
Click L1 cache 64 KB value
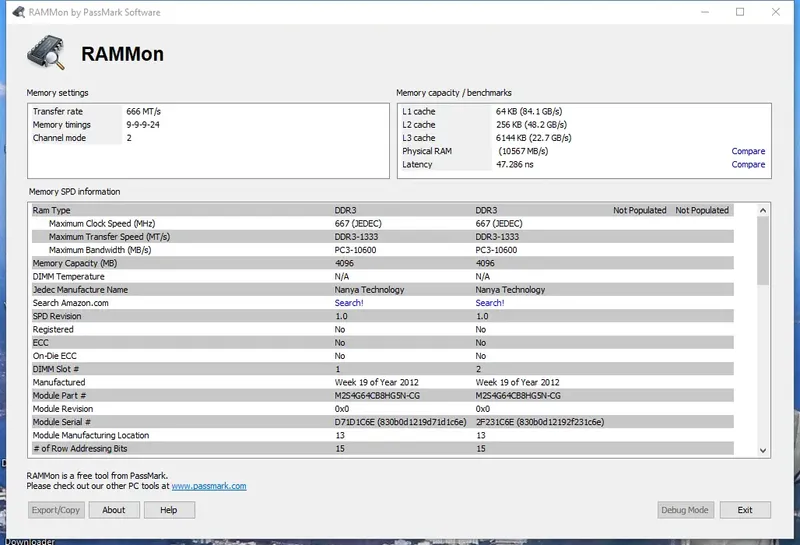(x=529, y=111)
